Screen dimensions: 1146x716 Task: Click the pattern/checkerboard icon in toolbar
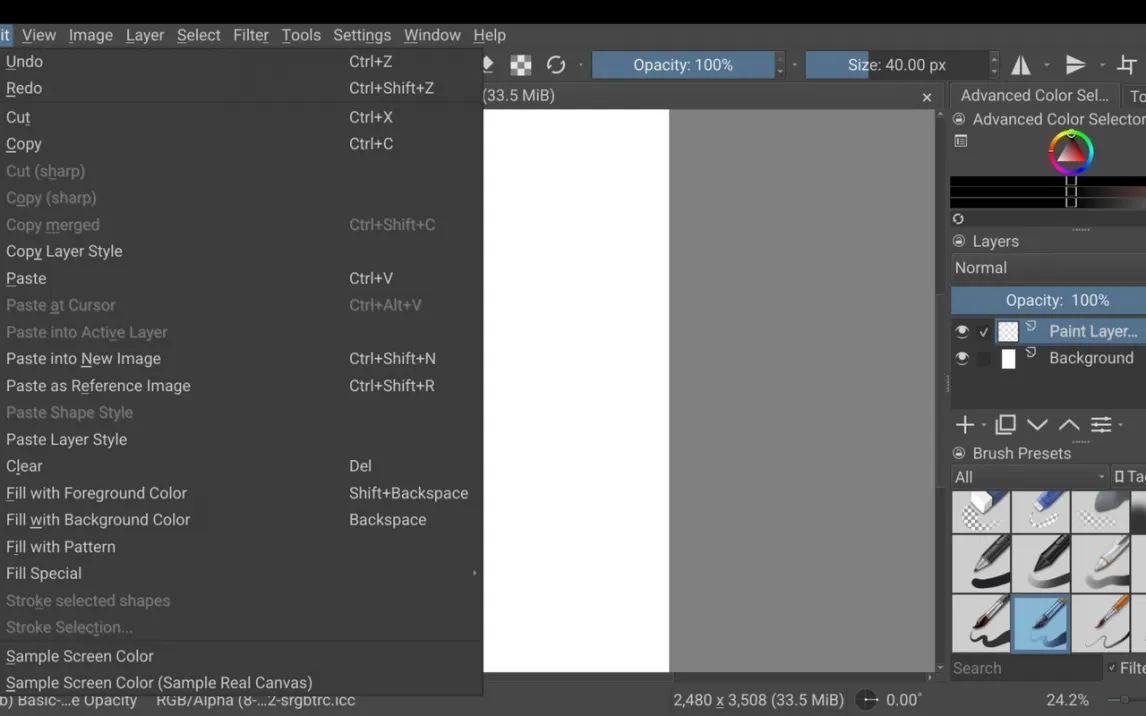[521, 65]
